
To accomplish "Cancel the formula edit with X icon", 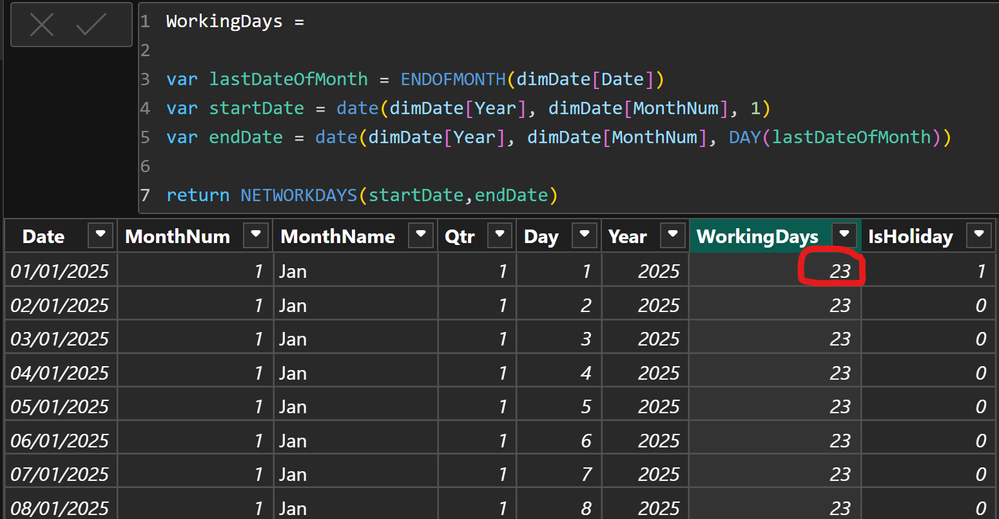I will (41, 25).
